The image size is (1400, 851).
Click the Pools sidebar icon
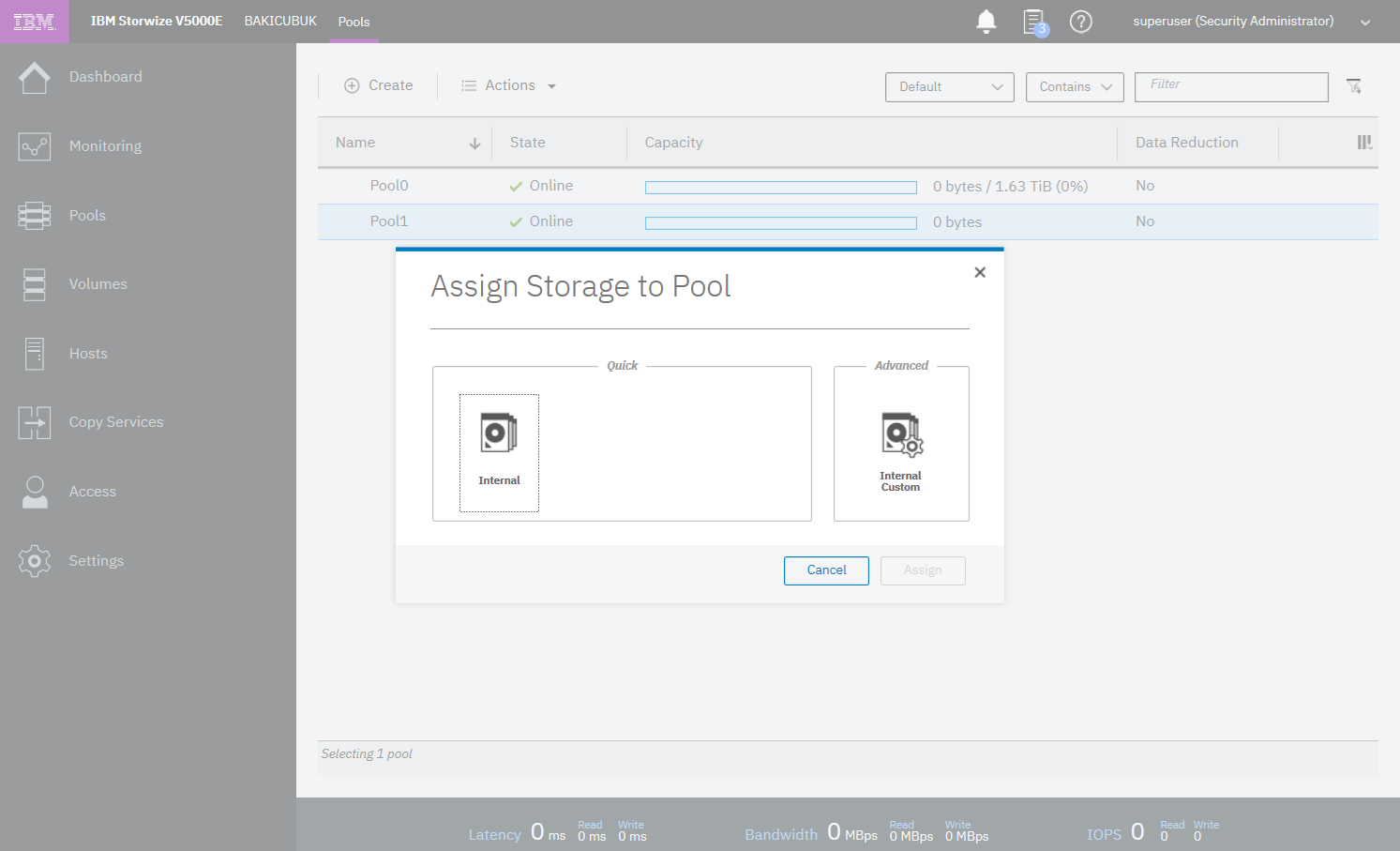tap(35, 216)
